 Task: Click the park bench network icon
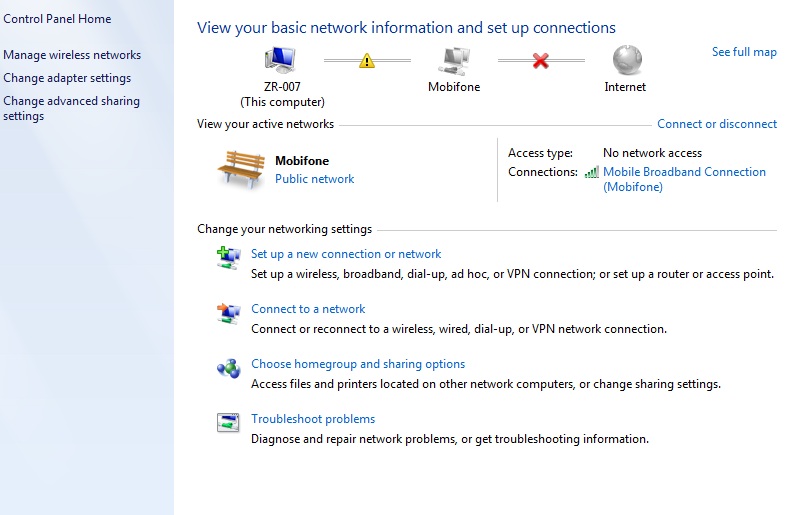pos(240,169)
